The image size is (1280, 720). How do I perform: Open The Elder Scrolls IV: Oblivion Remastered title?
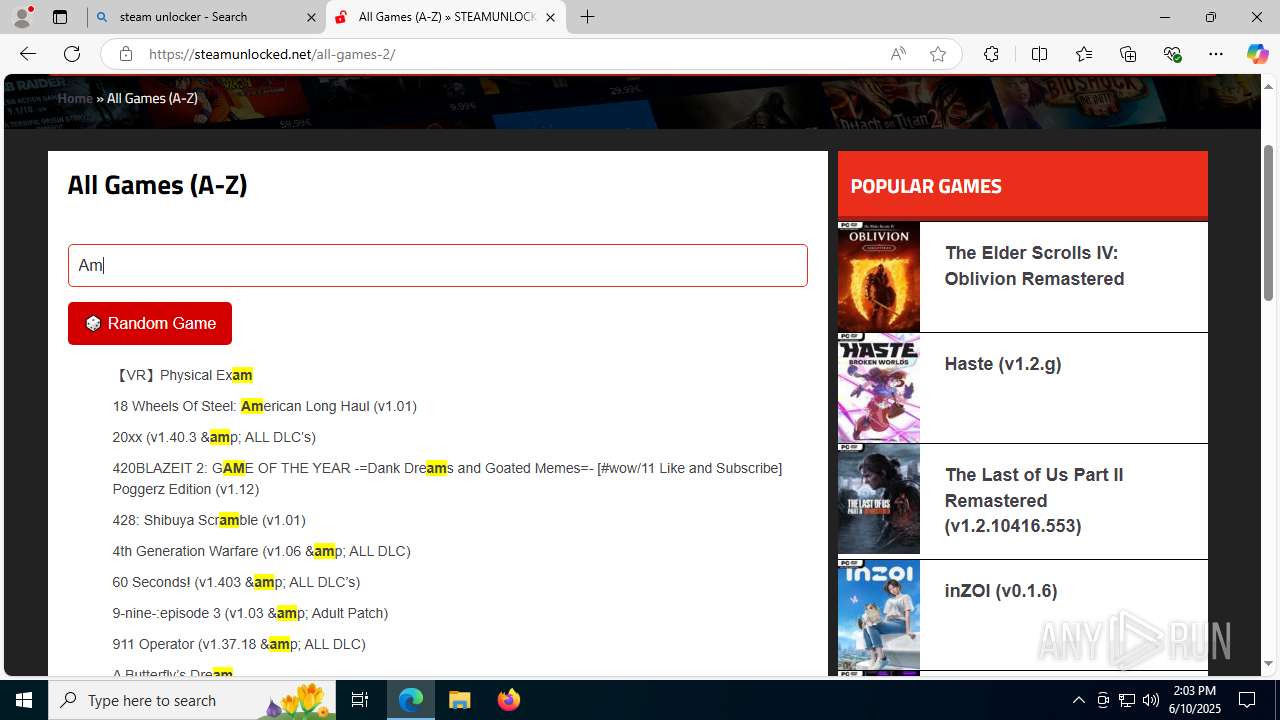pos(1034,266)
